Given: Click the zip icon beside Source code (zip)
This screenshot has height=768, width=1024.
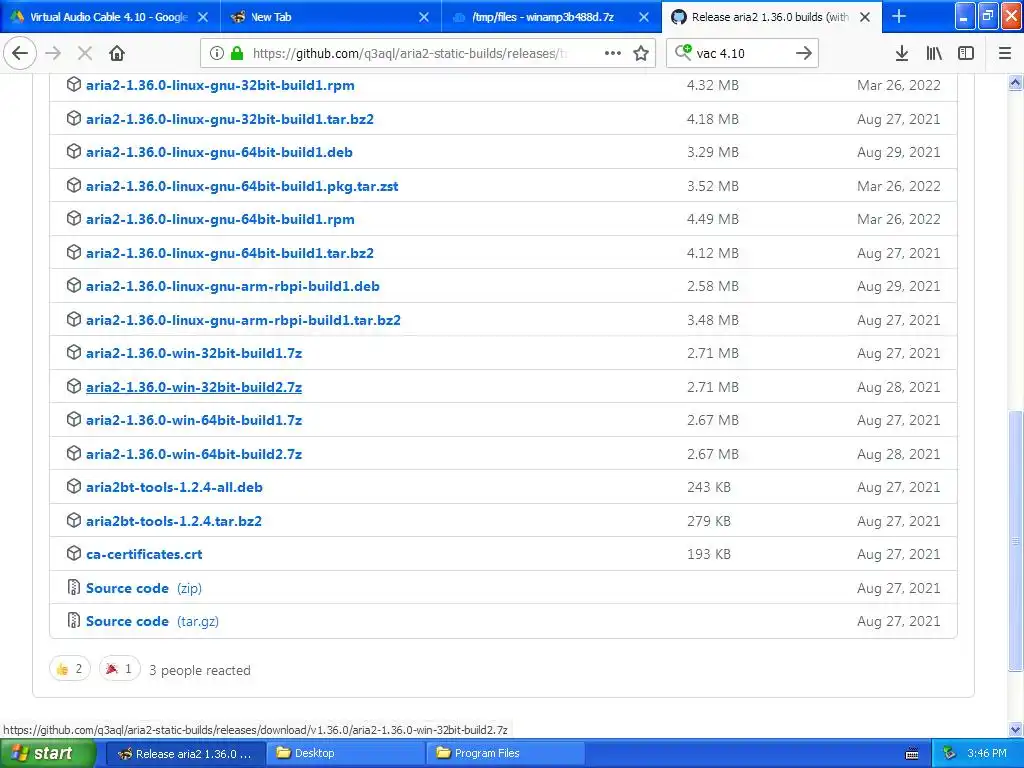Looking at the screenshot, I should pos(74,587).
